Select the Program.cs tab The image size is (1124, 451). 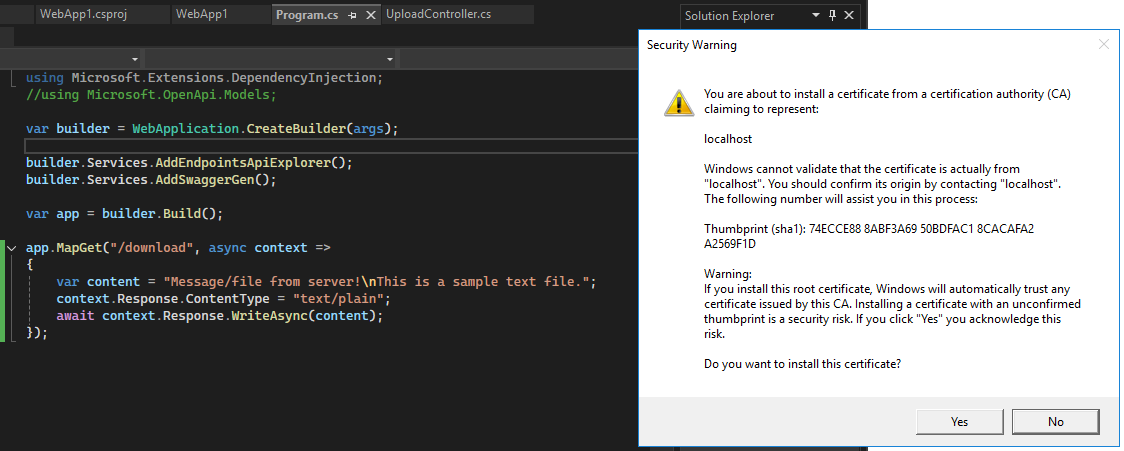click(306, 14)
